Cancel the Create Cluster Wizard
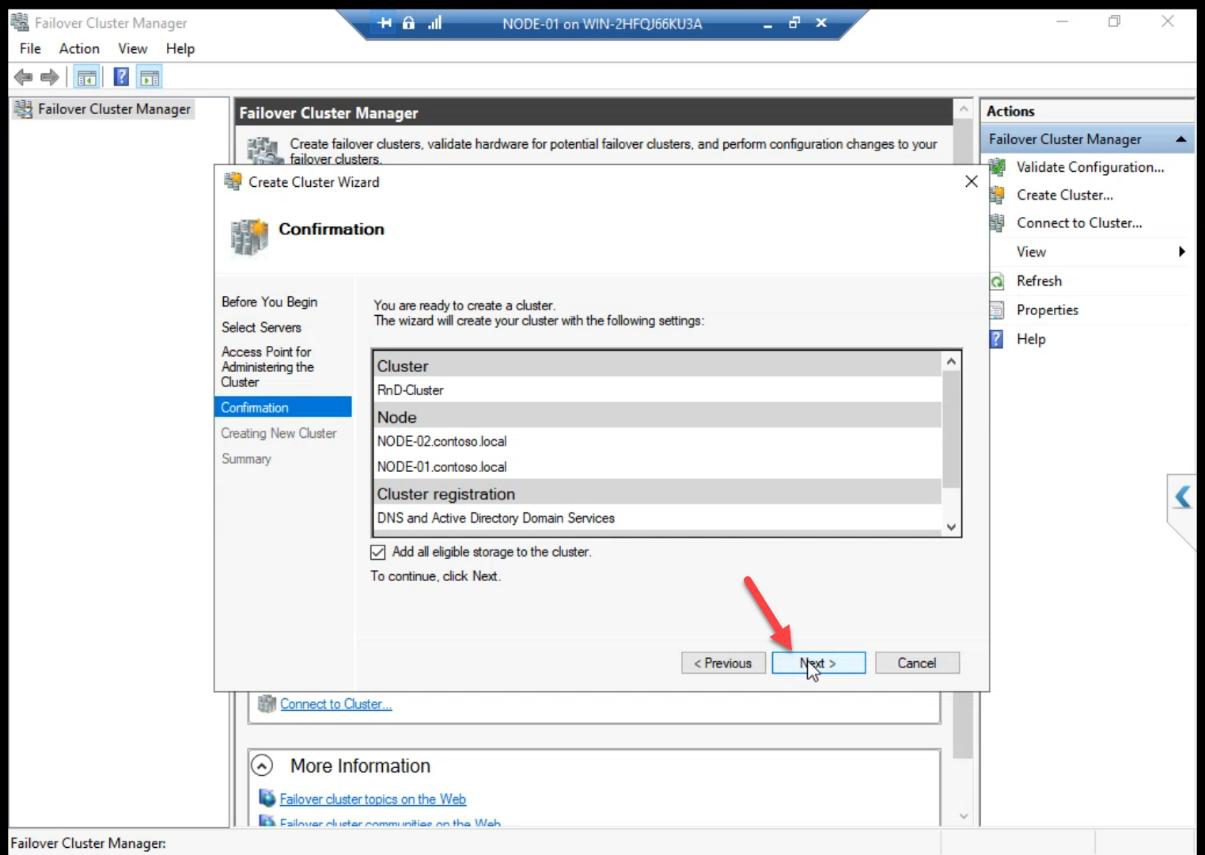This screenshot has width=1205, height=855. point(917,663)
